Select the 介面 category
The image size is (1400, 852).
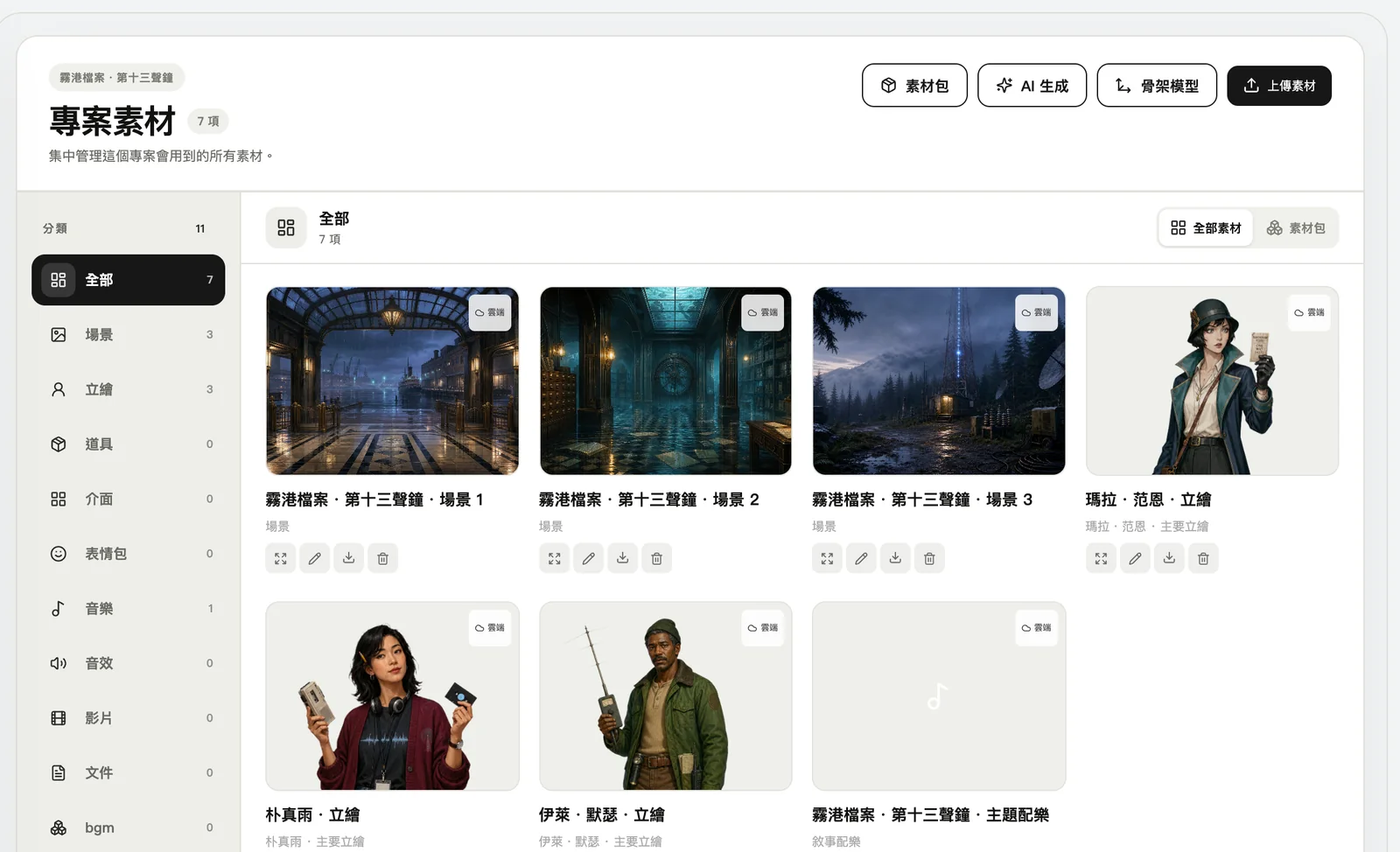(129, 499)
